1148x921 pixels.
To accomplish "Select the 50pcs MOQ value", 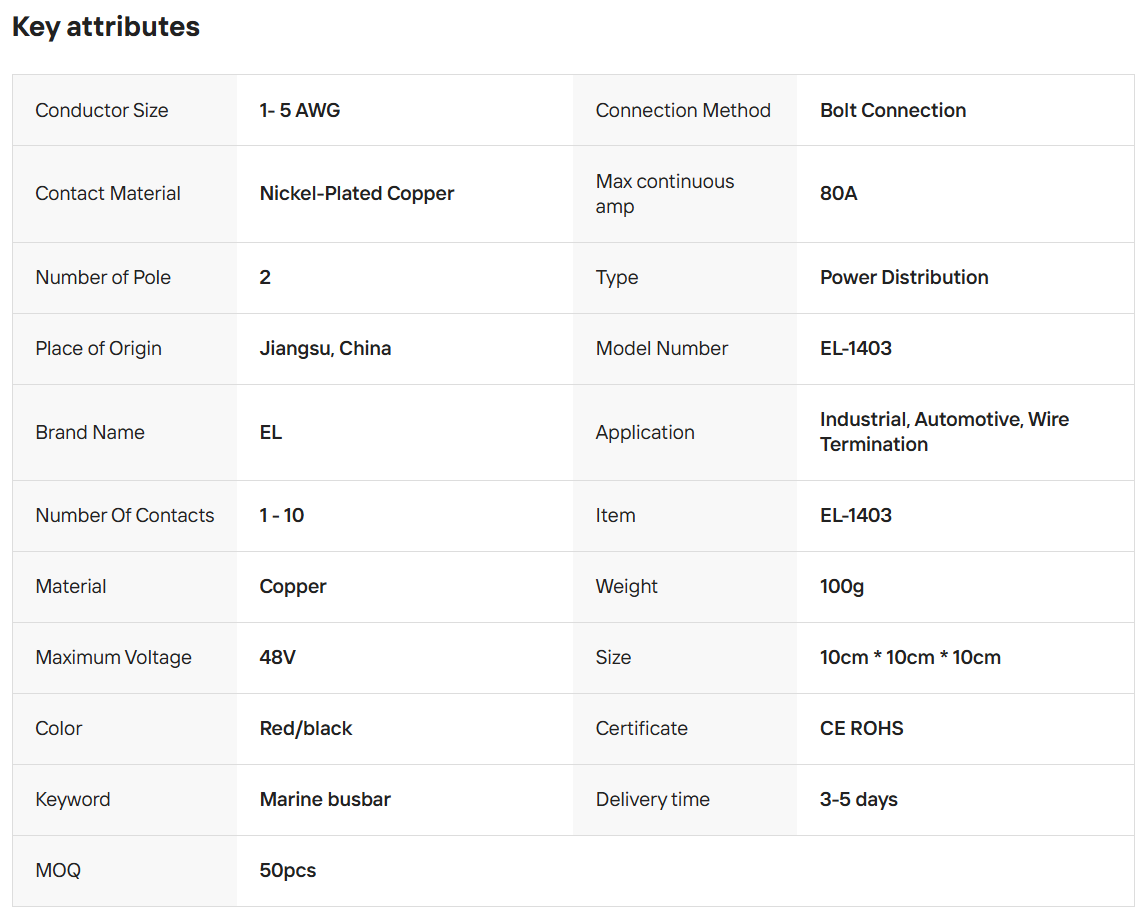I will pos(288,870).
